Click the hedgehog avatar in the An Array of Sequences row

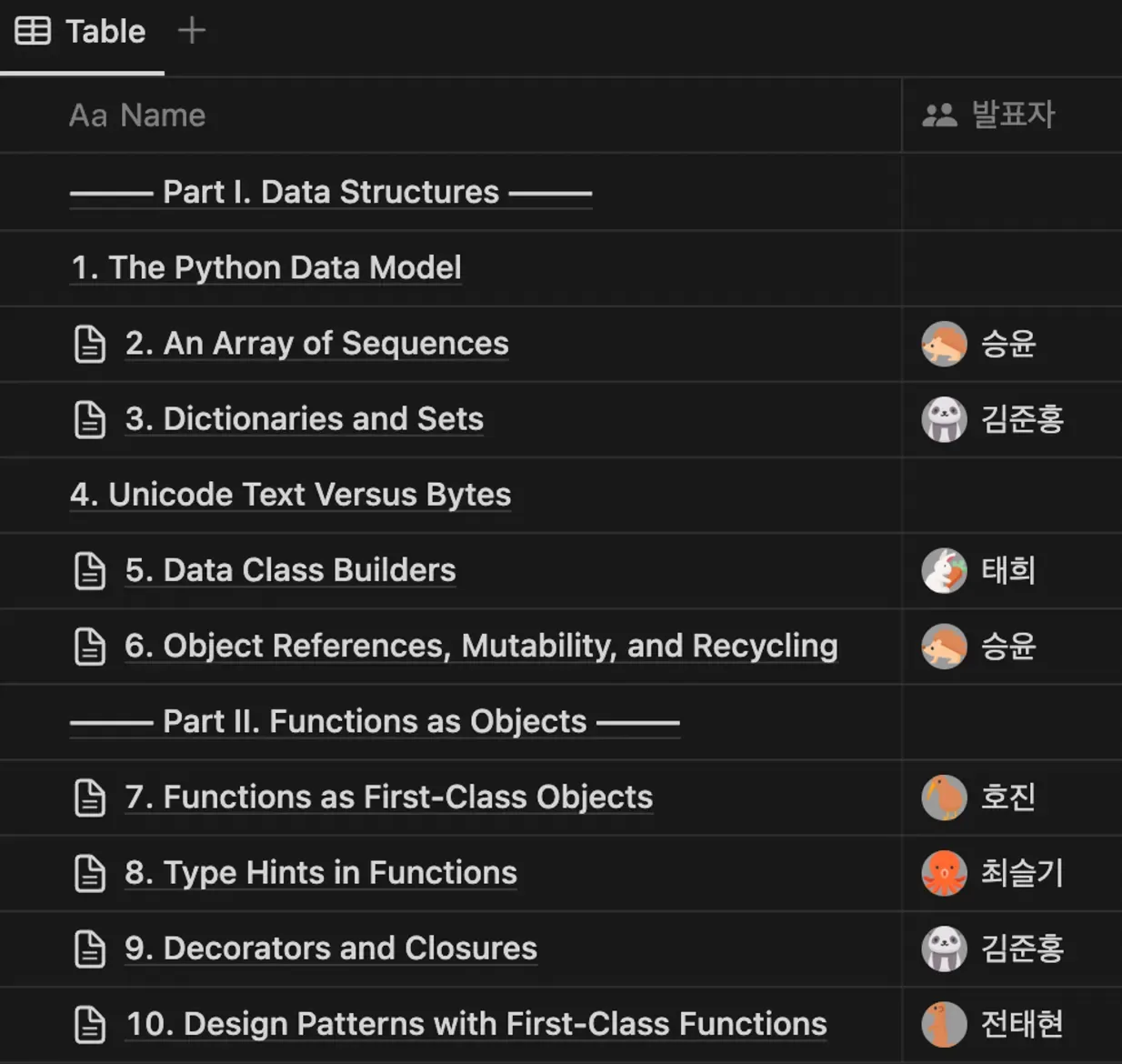944,344
